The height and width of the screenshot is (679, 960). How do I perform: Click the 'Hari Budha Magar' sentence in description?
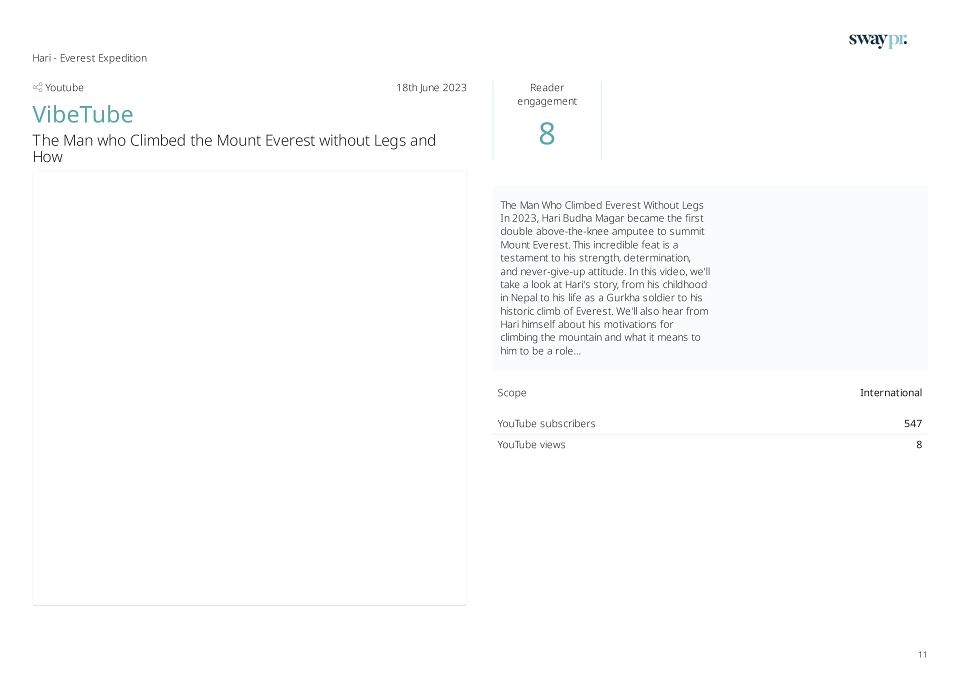point(602,231)
